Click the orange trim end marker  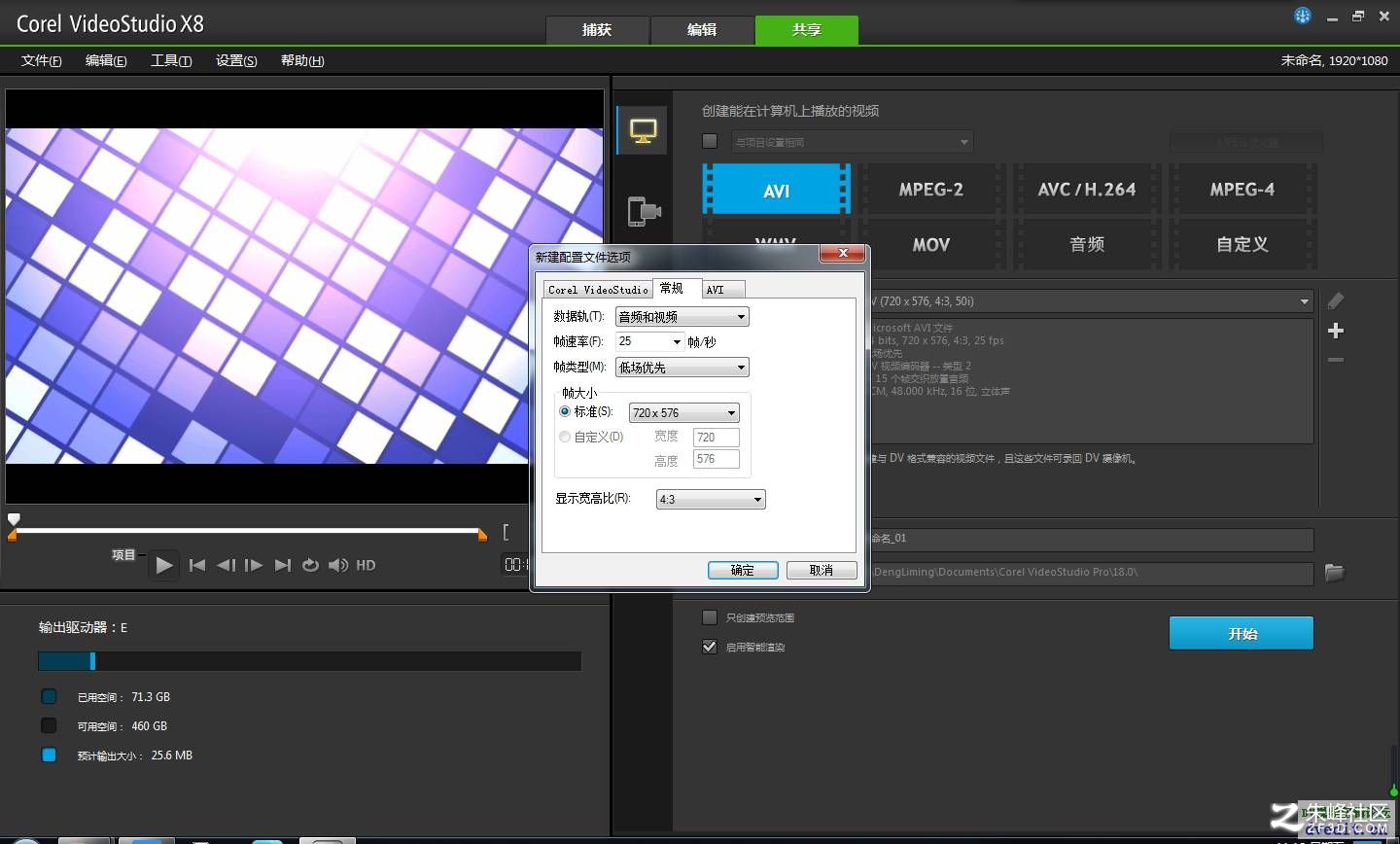[482, 535]
